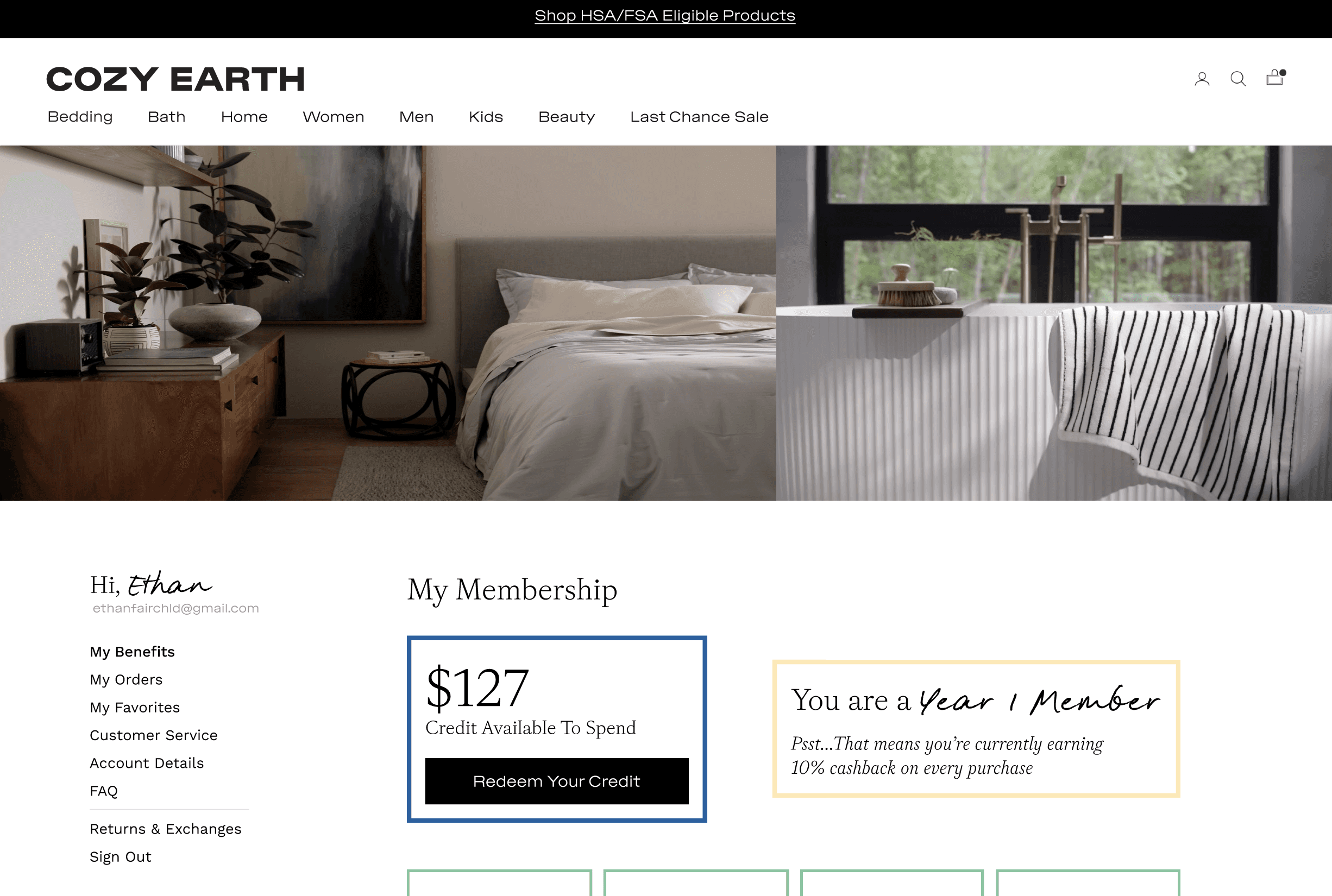View My Favorites
1332x896 pixels.
135,708
